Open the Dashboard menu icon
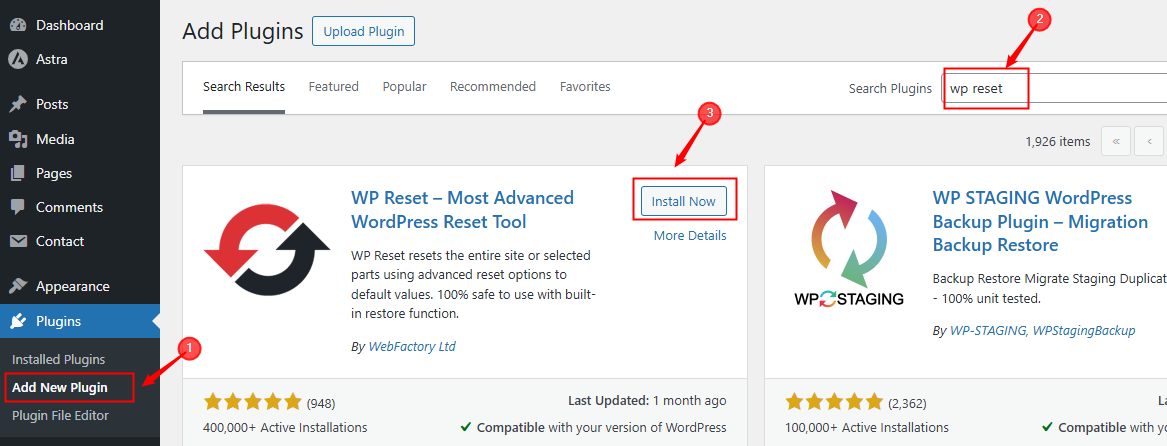The image size is (1167, 446). tap(18, 25)
